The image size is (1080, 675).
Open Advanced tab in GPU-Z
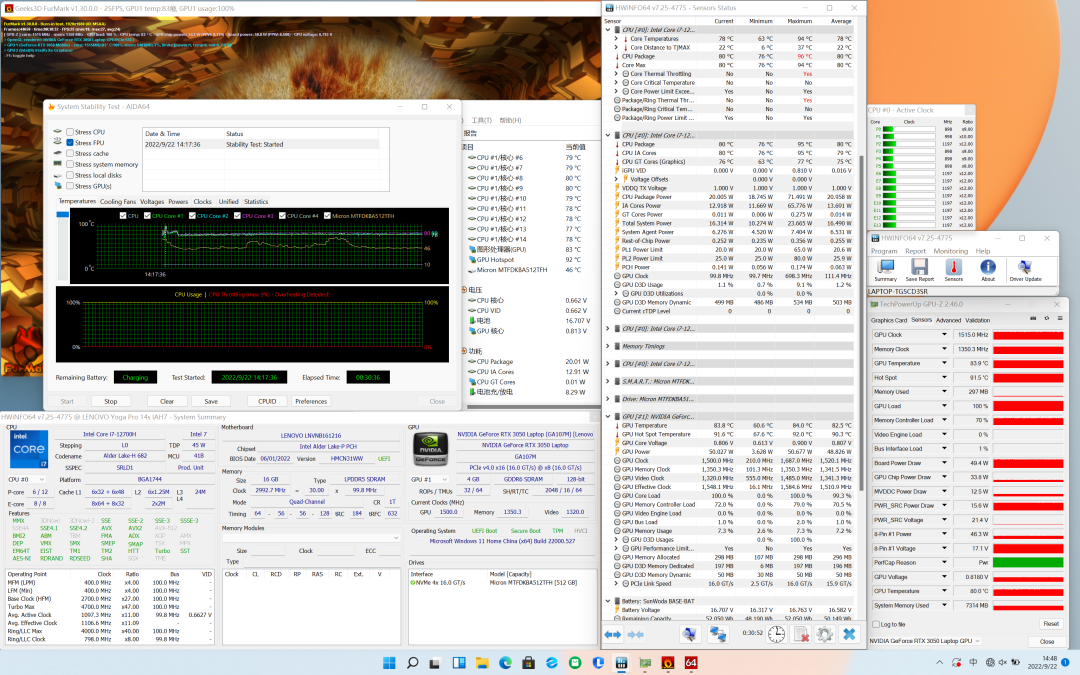pos(948,320)
